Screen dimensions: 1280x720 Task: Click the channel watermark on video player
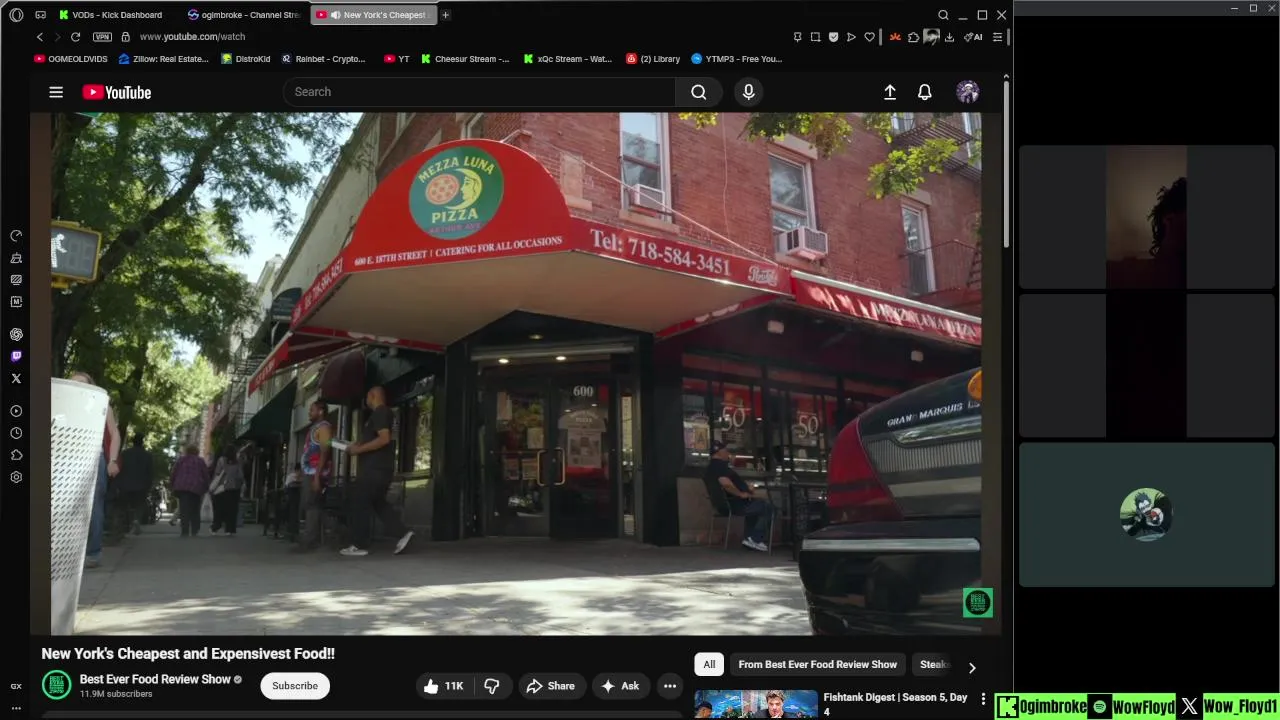click(977, 602)
